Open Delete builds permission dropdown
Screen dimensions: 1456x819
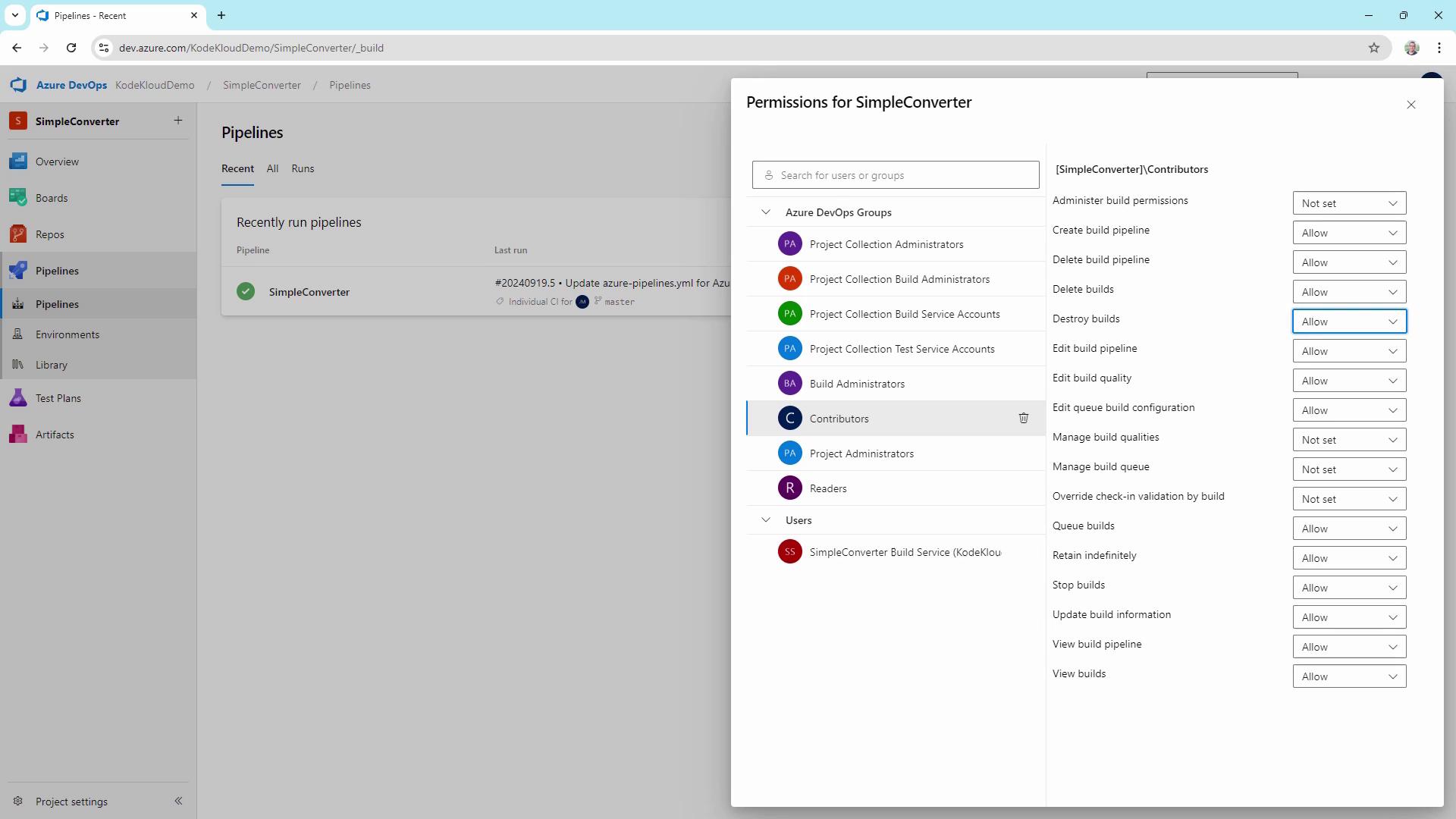(1350, 292)
